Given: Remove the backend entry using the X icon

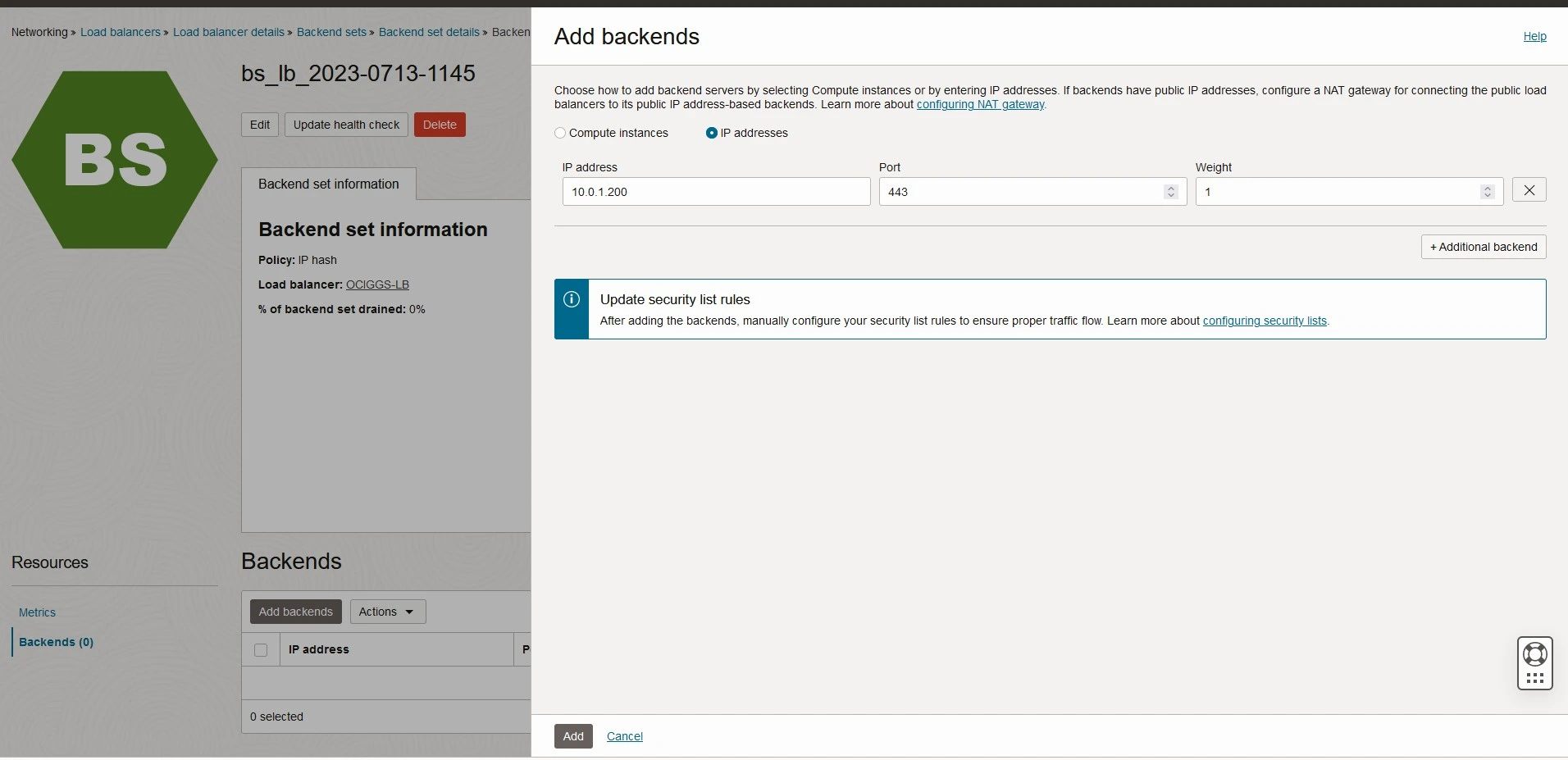Looking at the screenshot, I should pyautogui.click(x=1529, y=189).
